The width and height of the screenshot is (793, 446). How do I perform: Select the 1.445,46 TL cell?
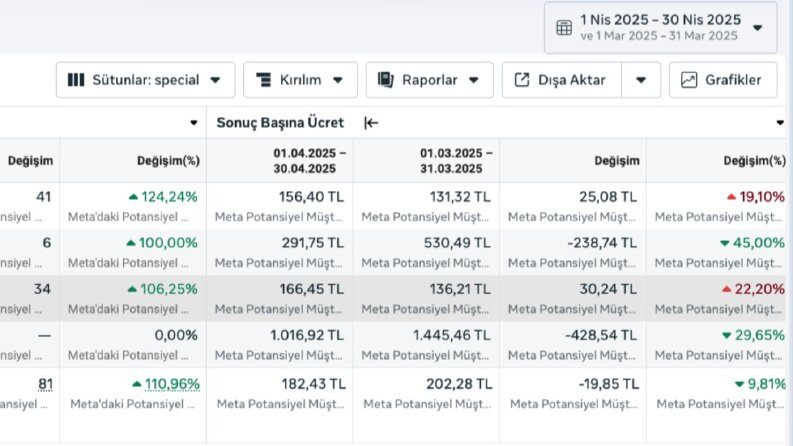pos(426,345)
